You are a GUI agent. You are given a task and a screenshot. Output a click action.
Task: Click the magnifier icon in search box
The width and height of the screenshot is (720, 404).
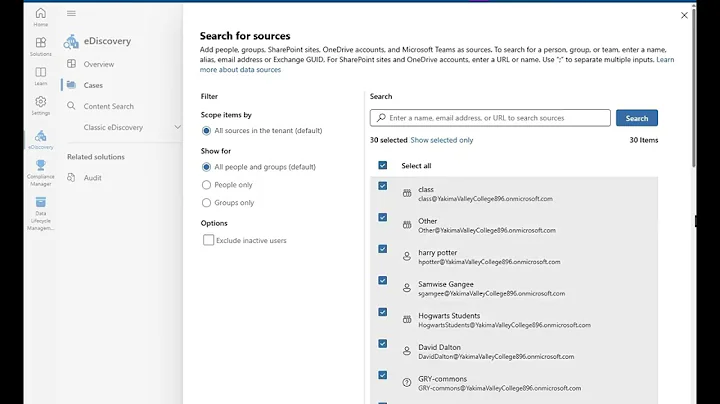(x=381, y=118)
